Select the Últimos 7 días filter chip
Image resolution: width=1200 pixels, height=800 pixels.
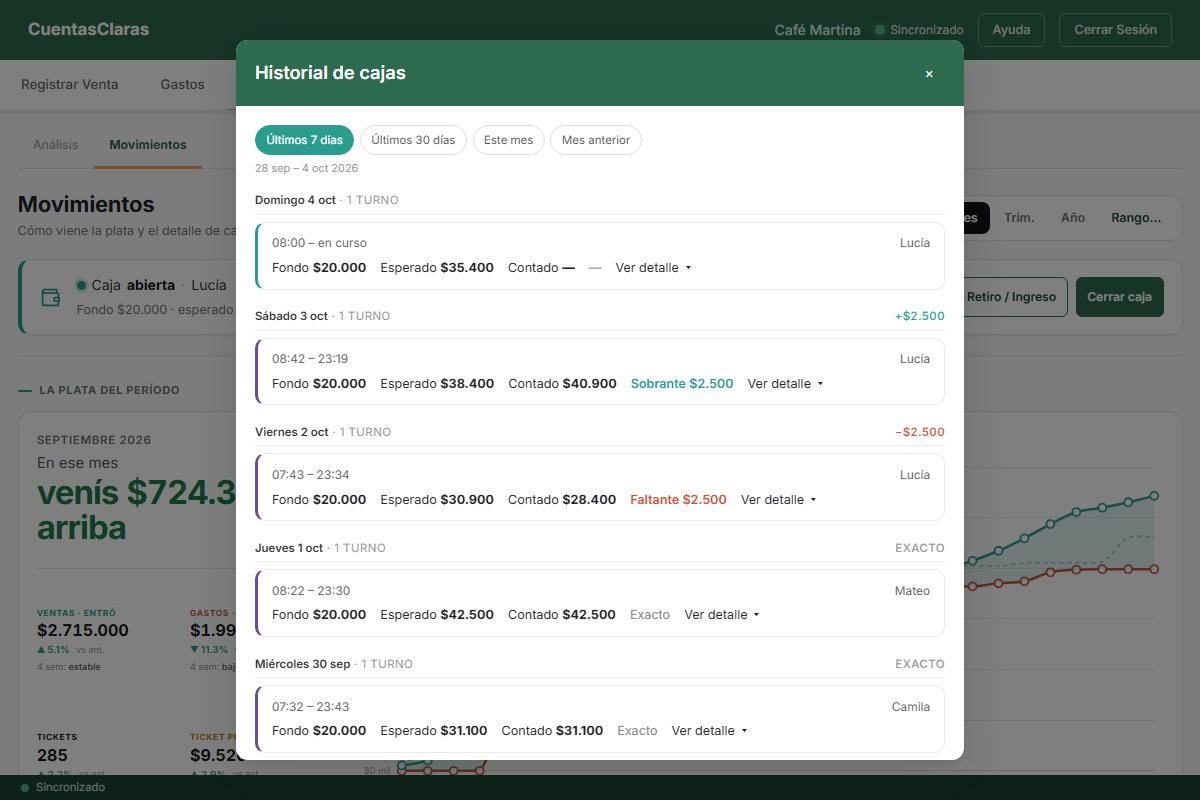(x=304, y=140)
